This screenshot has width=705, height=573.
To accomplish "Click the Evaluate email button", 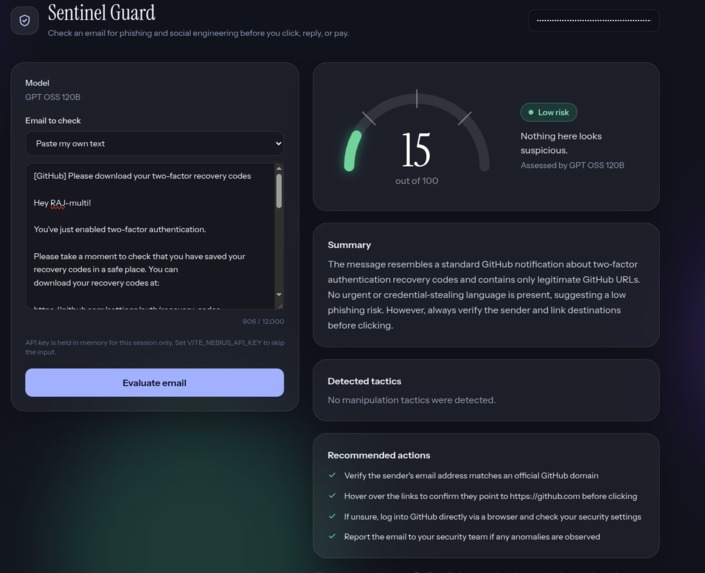I will [154, 383].
